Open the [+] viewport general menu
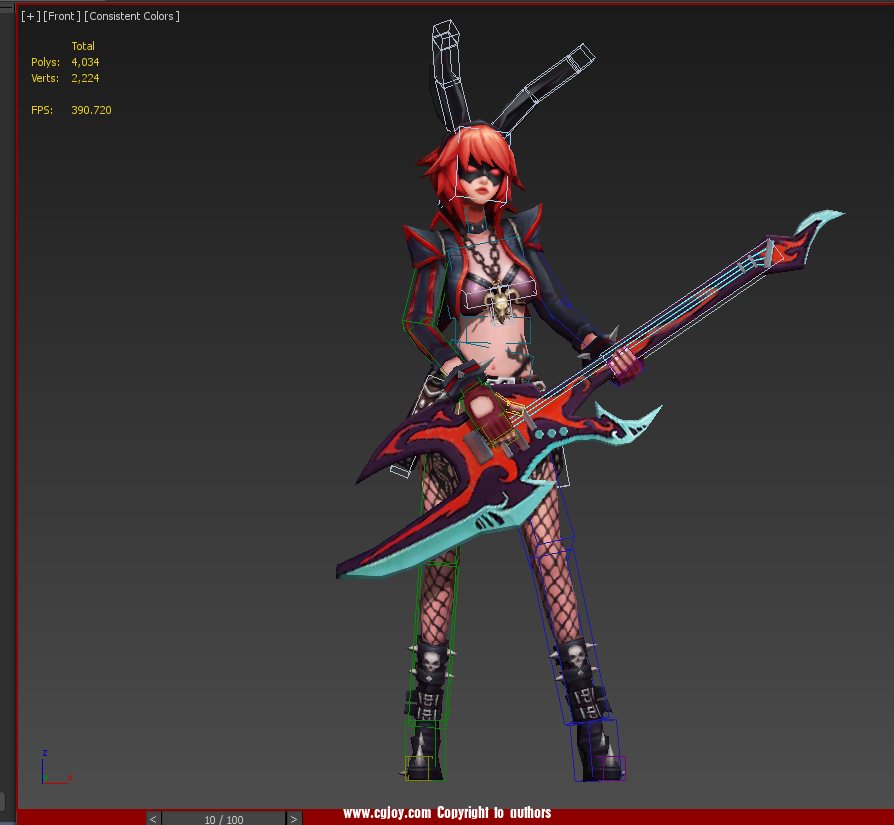894x825 pixels. point(31,16)
